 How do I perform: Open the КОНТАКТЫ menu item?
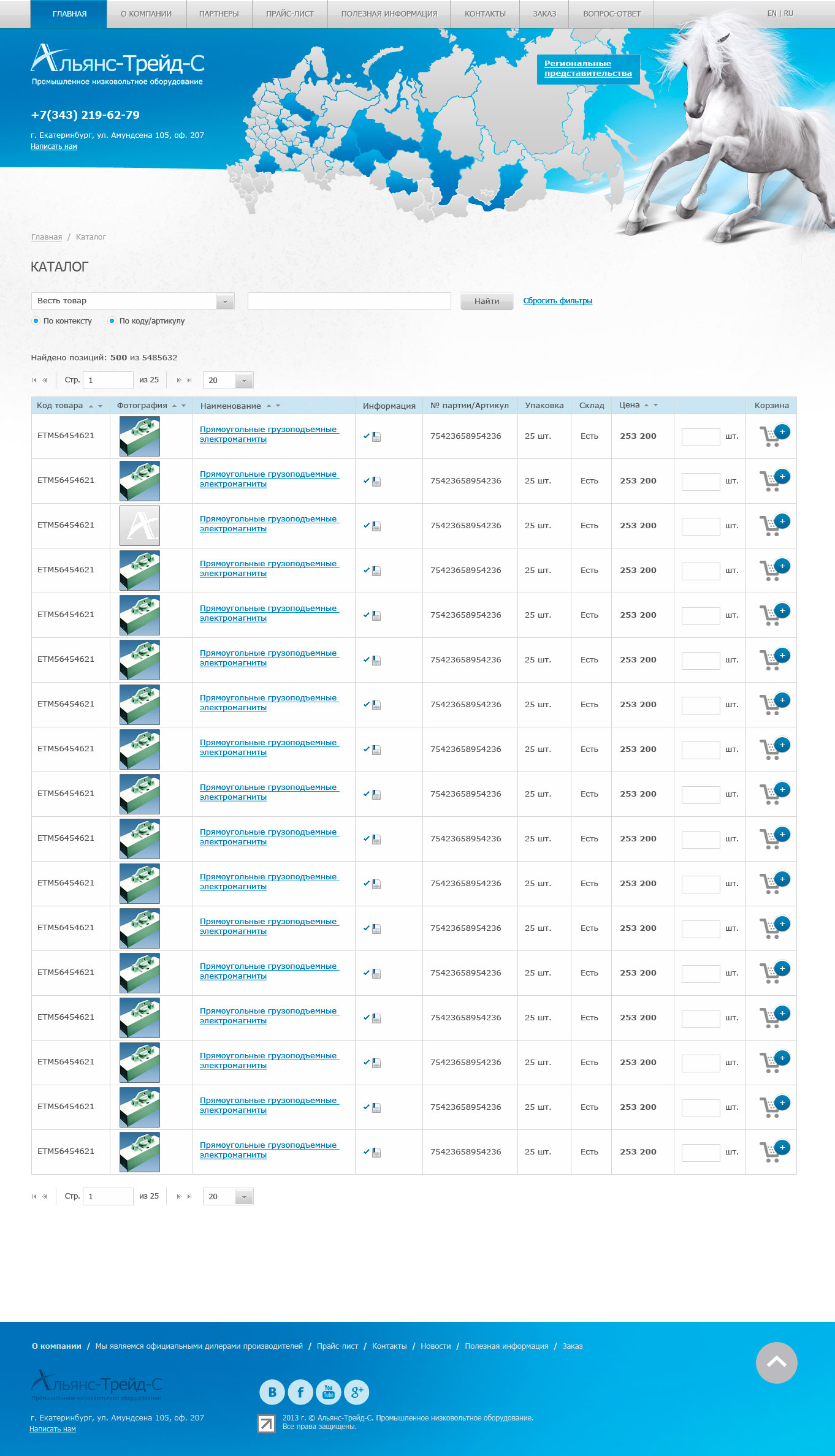click(x=485, y=13)
